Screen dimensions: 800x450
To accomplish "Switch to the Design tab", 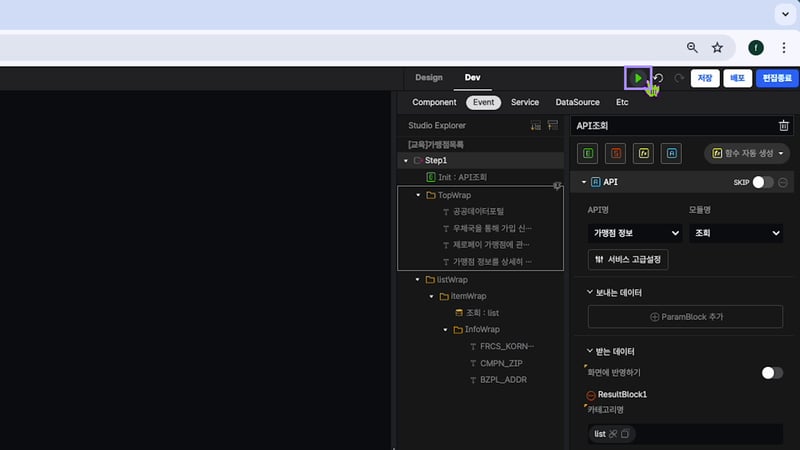I will click(x=429, y=78).
